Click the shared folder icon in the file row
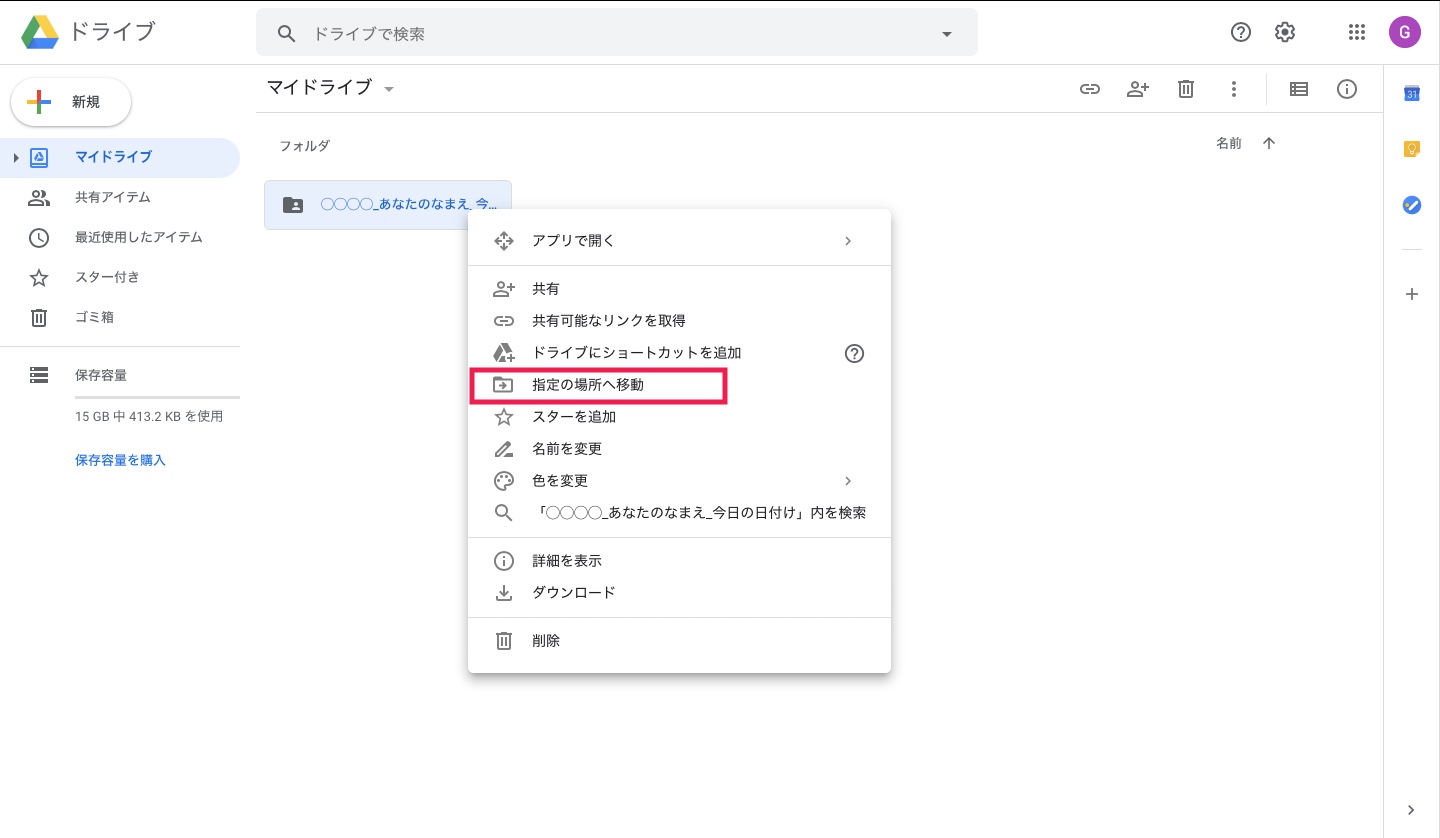1440x838 pixels. (x=293, y=204)
